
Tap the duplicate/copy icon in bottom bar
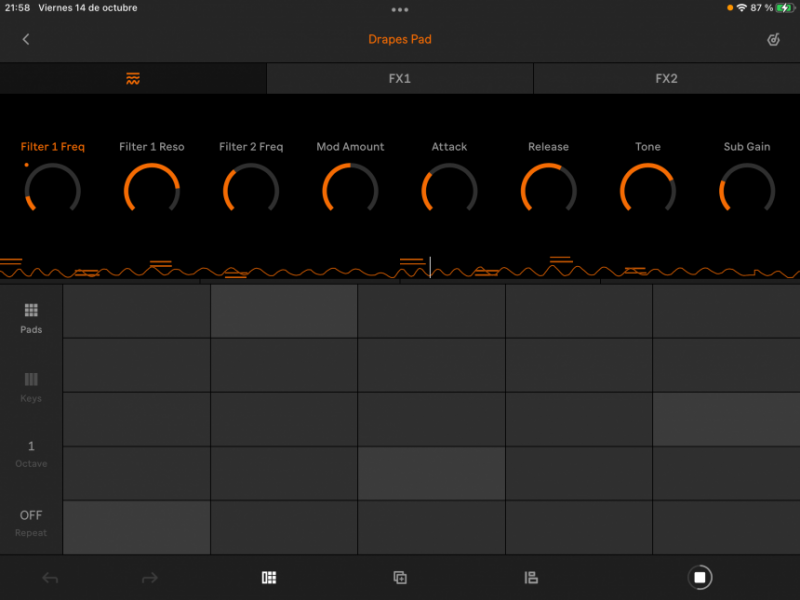(x=400, y=577)
